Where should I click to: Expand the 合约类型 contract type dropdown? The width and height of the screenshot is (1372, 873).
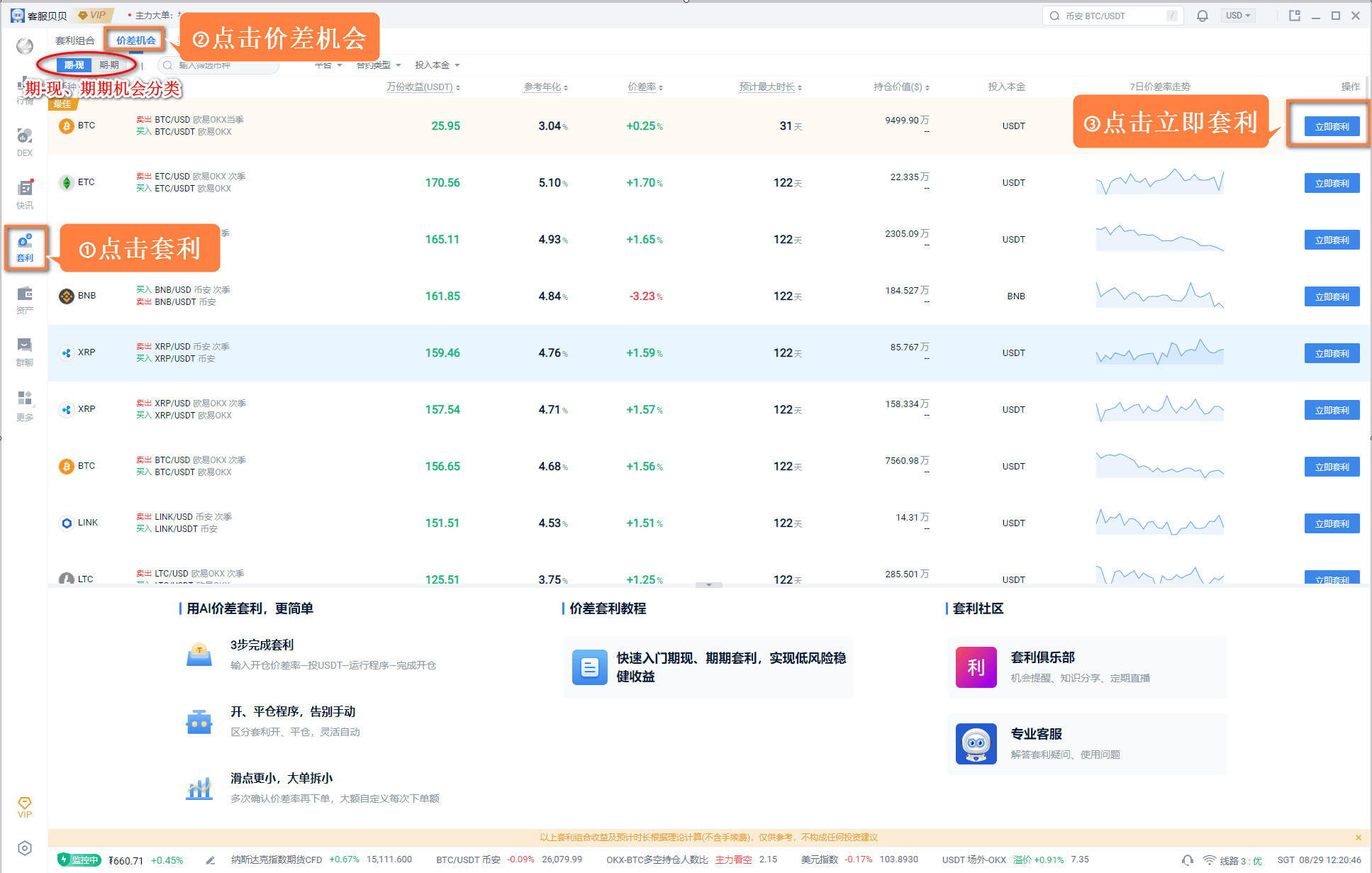379,65
